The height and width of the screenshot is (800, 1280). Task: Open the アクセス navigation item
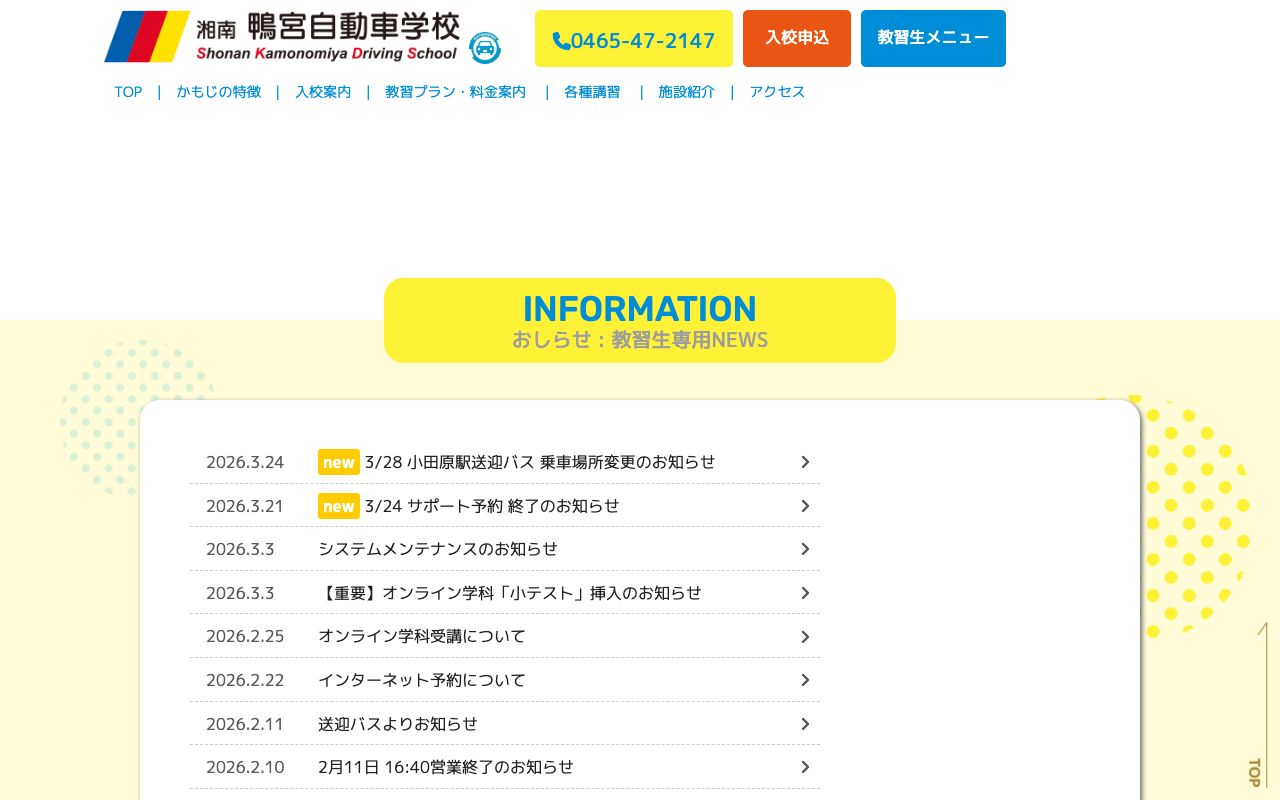(777, 91)
